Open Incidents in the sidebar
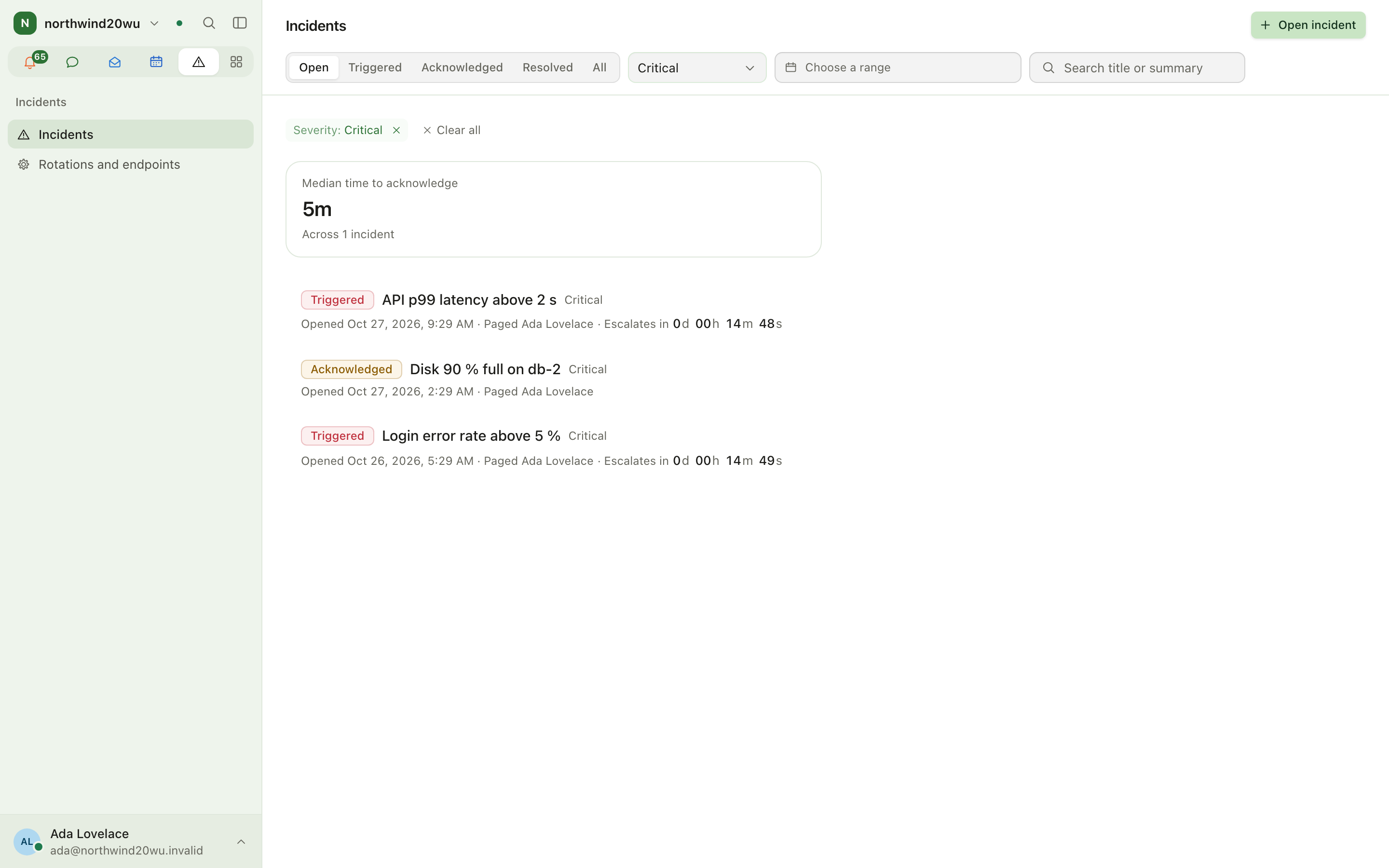 point(130,135)
